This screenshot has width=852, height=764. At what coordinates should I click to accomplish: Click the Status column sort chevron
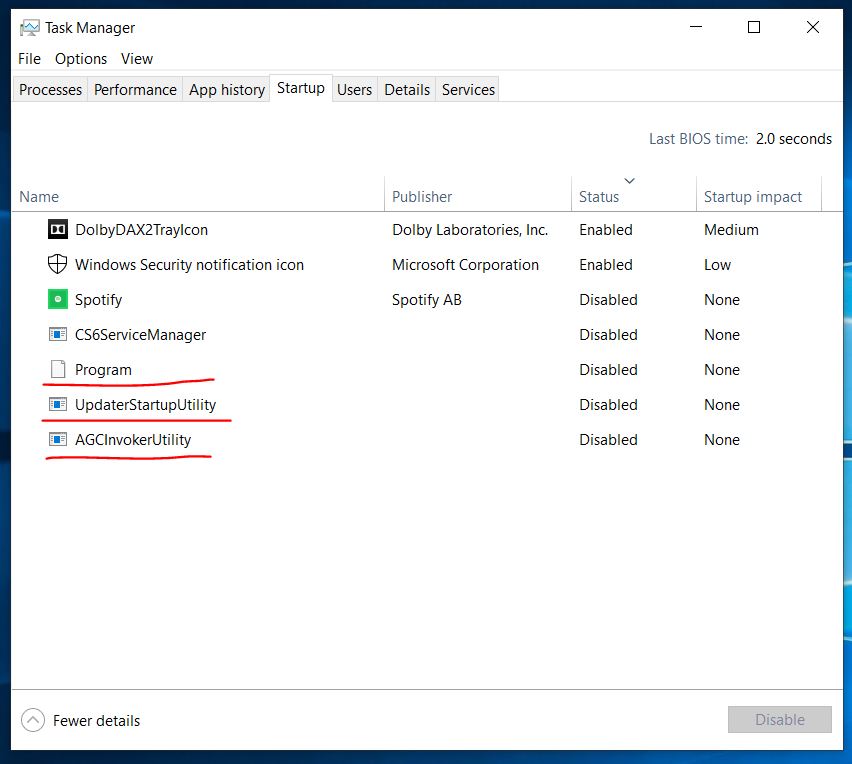629,180
